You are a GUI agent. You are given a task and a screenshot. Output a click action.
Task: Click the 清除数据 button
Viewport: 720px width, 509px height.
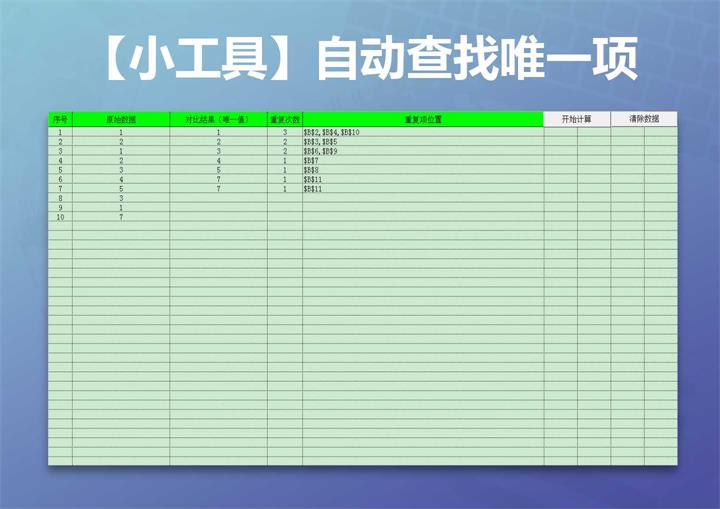644,119
